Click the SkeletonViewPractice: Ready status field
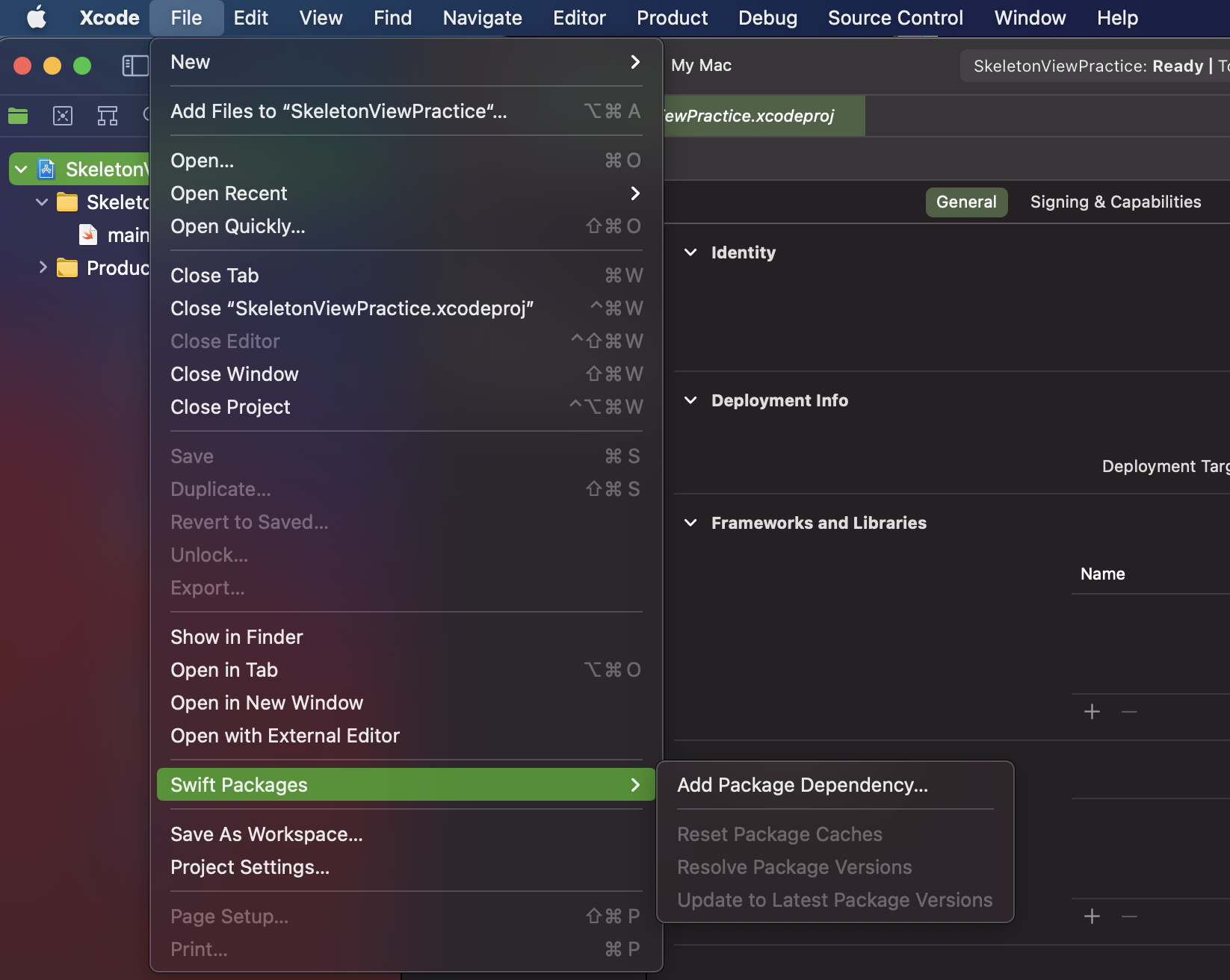The image size is (1230, 980). pyautogui.click(x=1095, y=66)
